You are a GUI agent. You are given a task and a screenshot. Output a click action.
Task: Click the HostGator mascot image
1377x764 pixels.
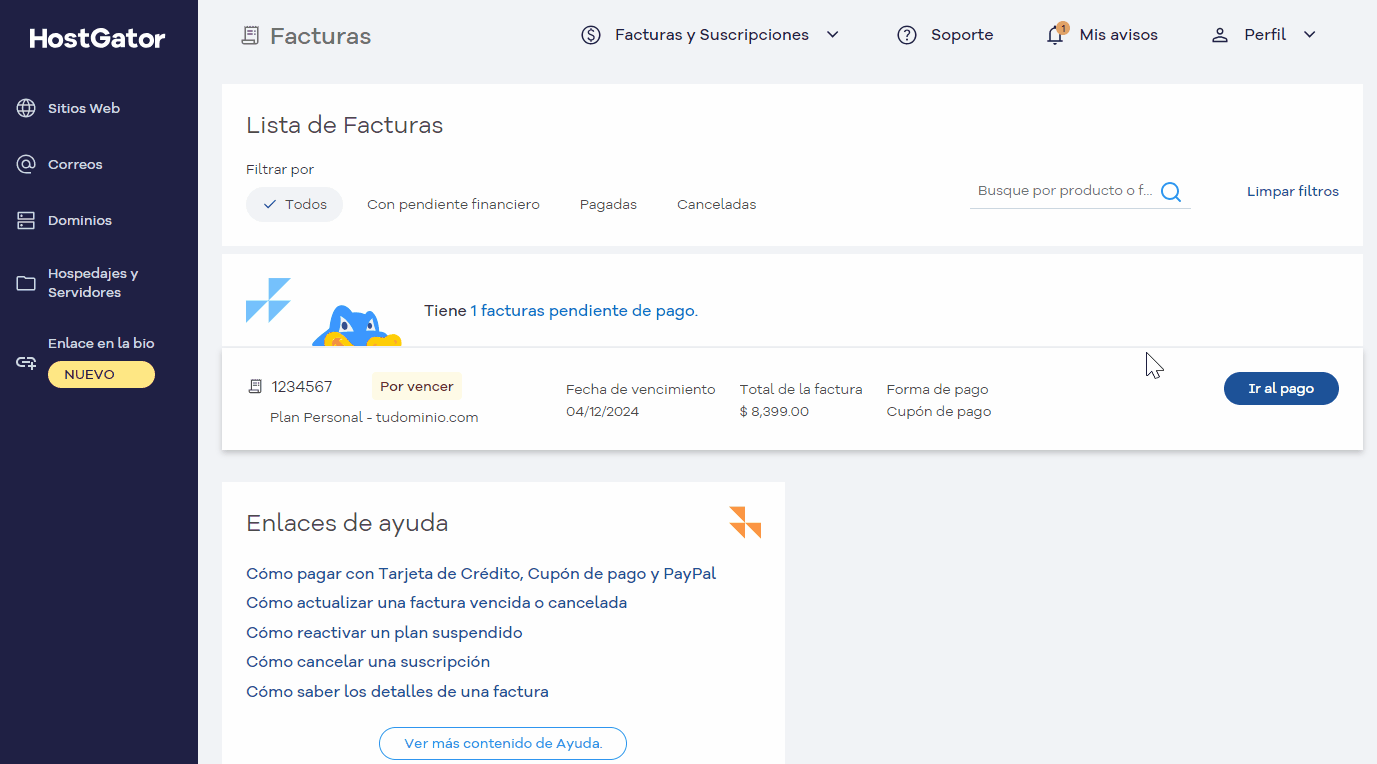(x=356, y=326)
